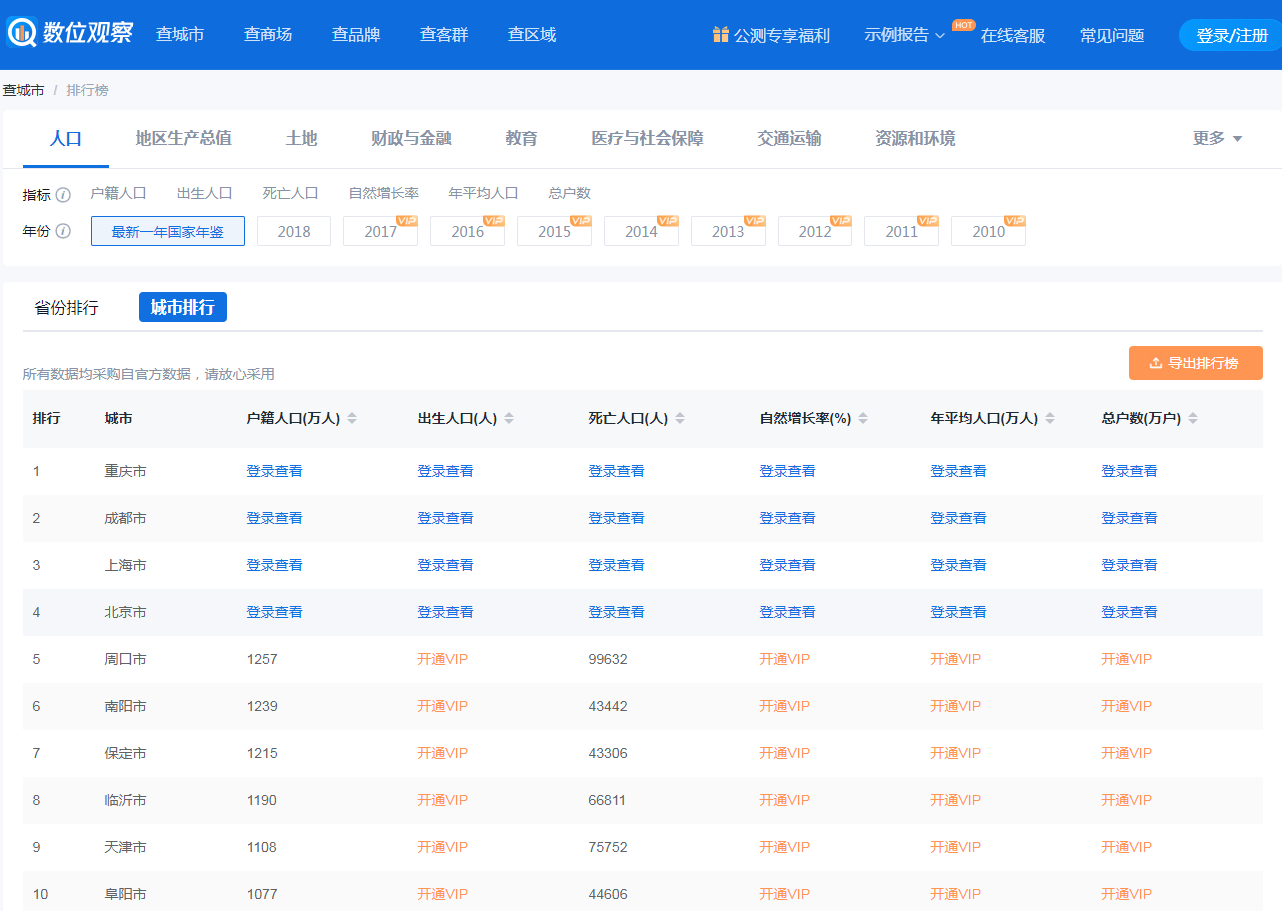Open the 查商场 navigation menu
The height and width of the screenshot is (911, 1282).
click(x=268, y=34)
